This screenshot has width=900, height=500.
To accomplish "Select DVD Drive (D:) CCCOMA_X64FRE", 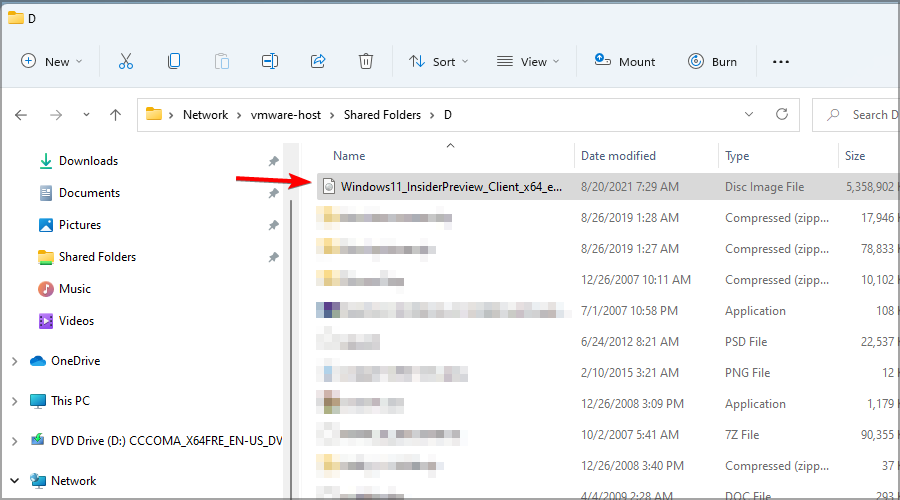I will click(x=166, y=441).
